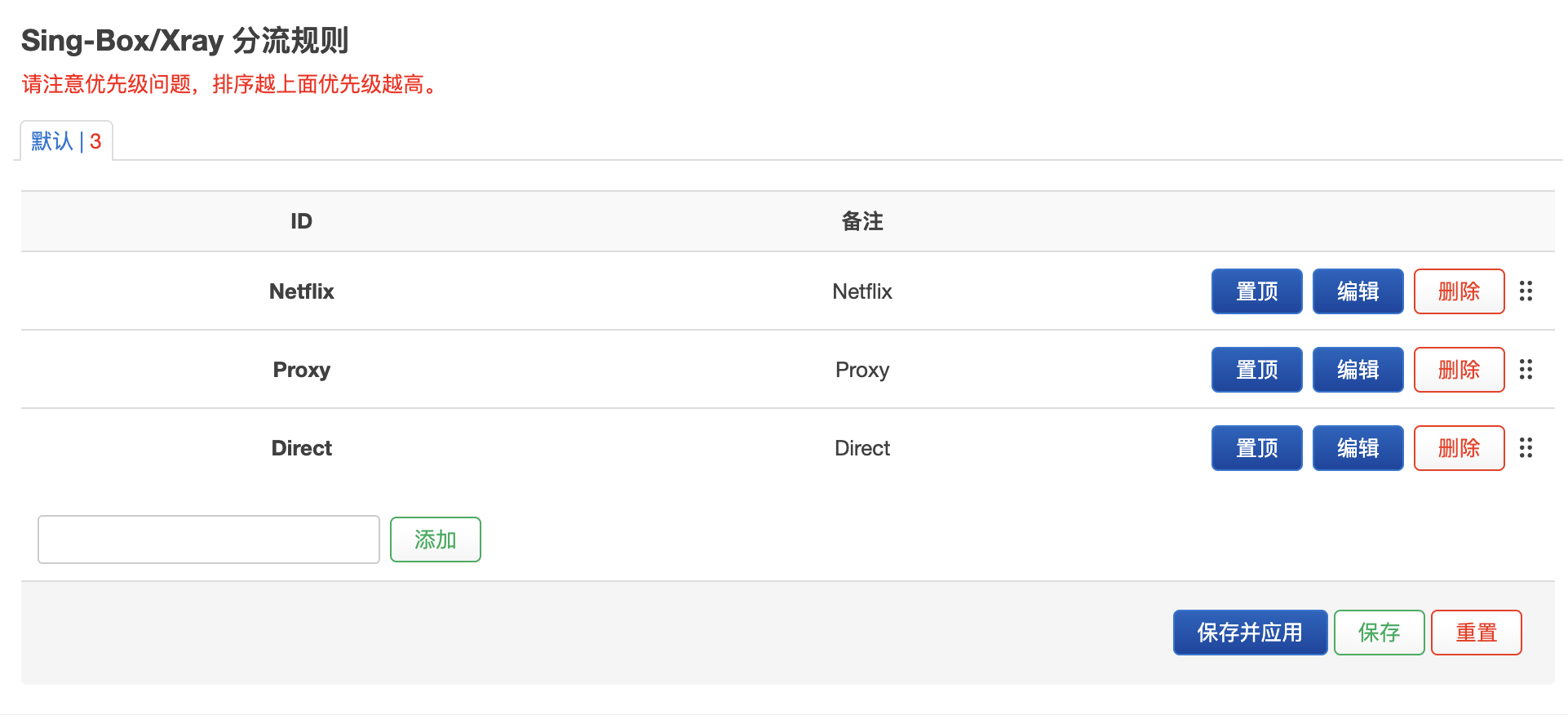Click the red 重置 reset button
Image resolution: width=1568 pixels, height=715 pixels.
[x=1476, y=633]
